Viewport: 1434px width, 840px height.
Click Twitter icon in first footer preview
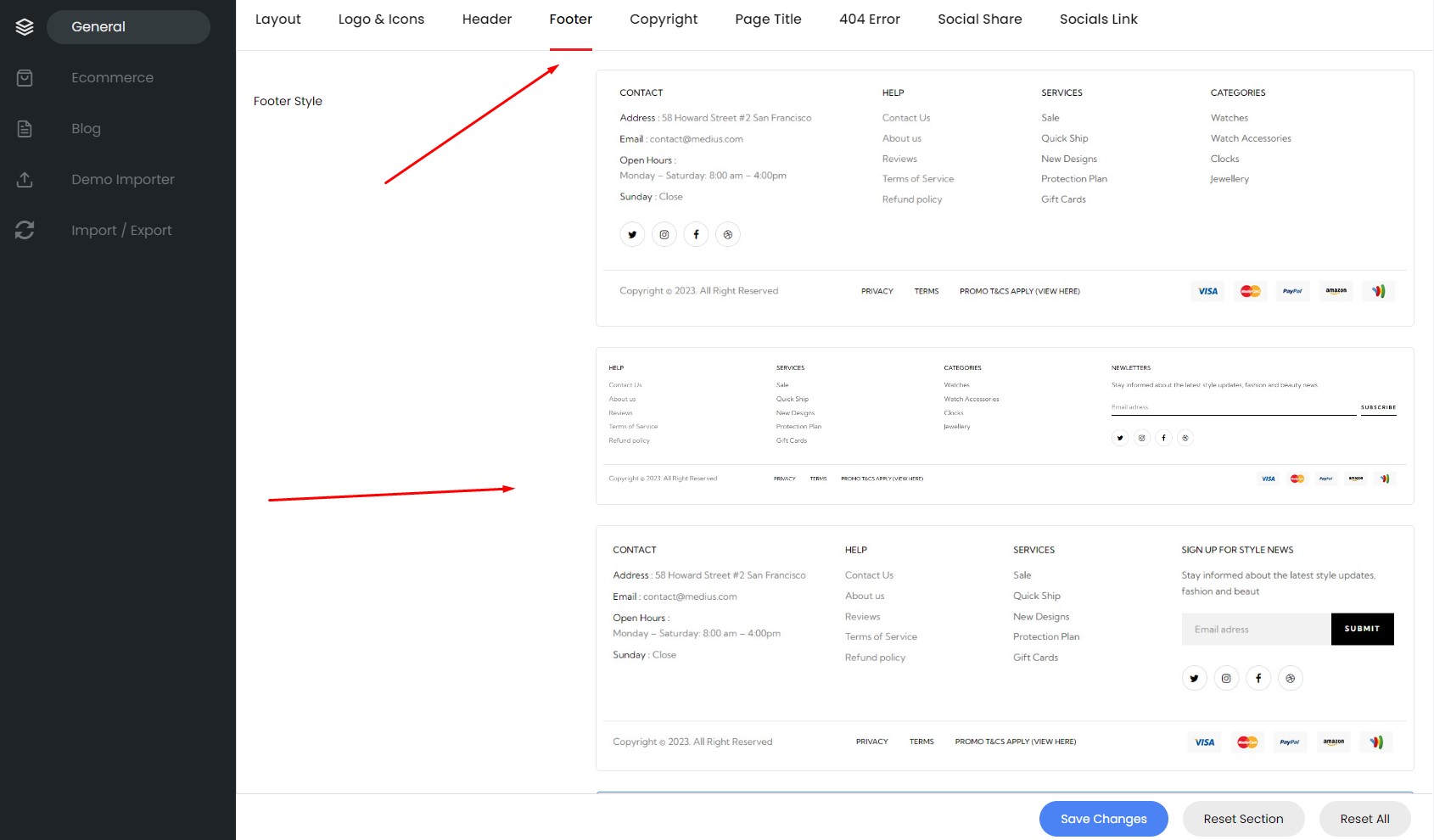[632, 235]
